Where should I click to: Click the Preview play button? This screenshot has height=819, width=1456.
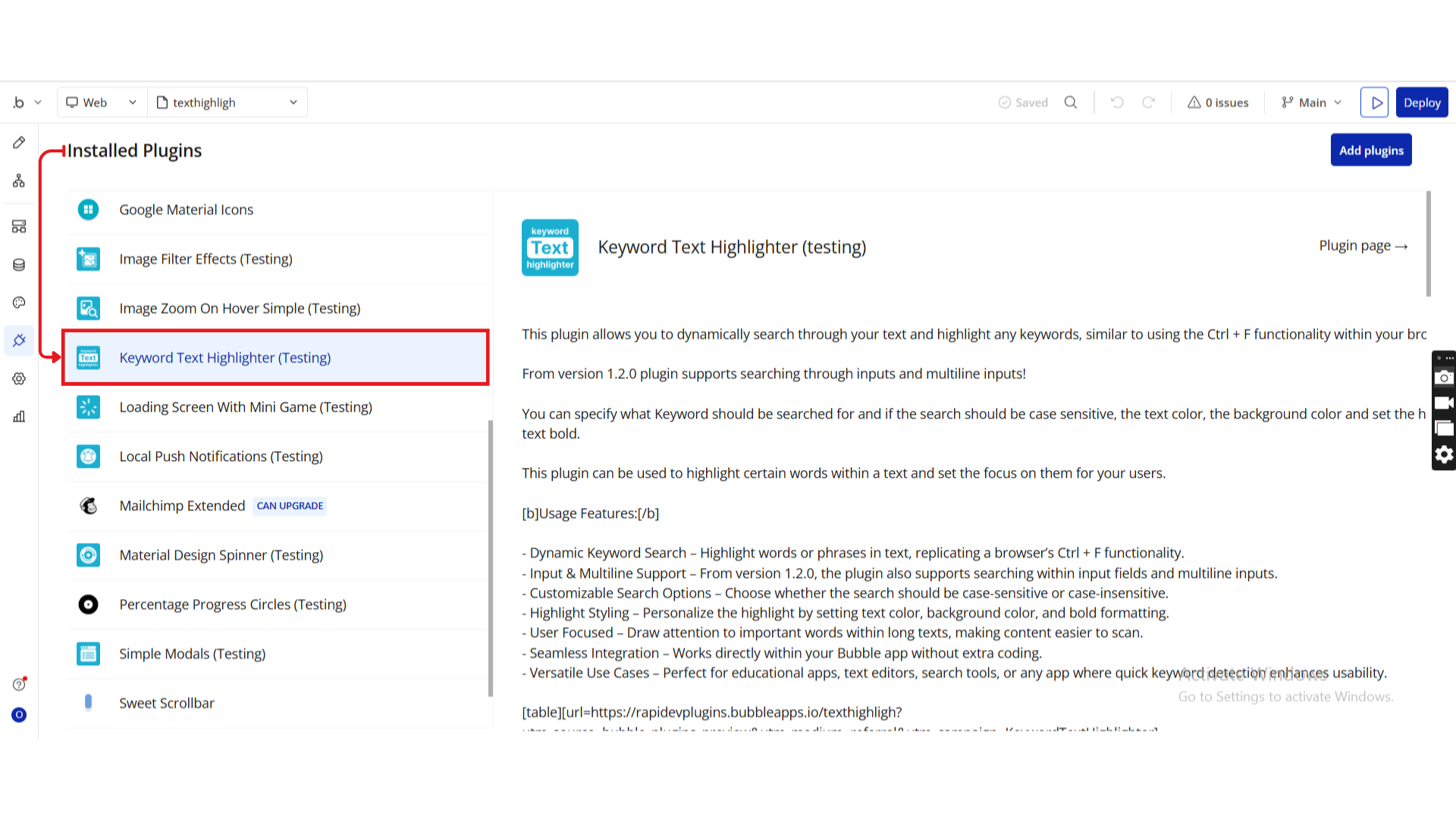coord(1374,102)
